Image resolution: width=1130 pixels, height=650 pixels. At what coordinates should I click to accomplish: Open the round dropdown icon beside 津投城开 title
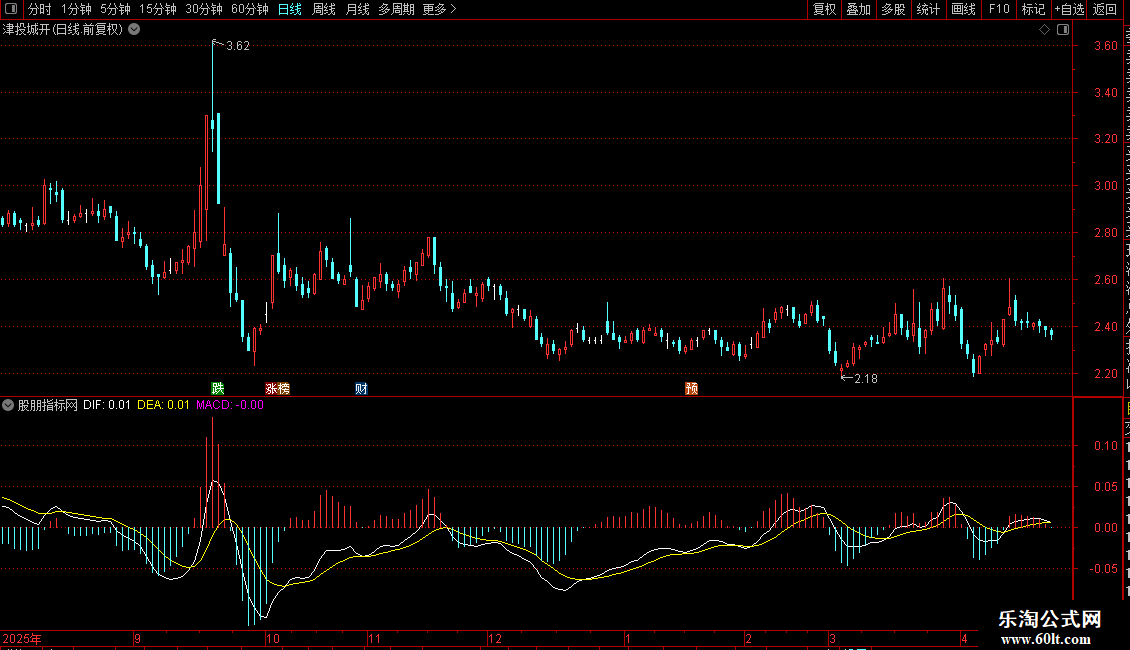(134, 30)
